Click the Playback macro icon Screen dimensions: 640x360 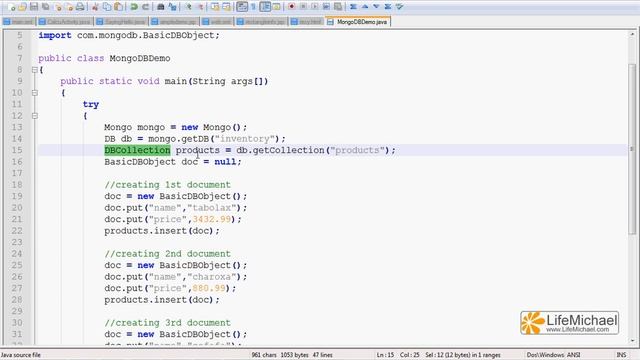pyautogui.click(x=315, y=7)
